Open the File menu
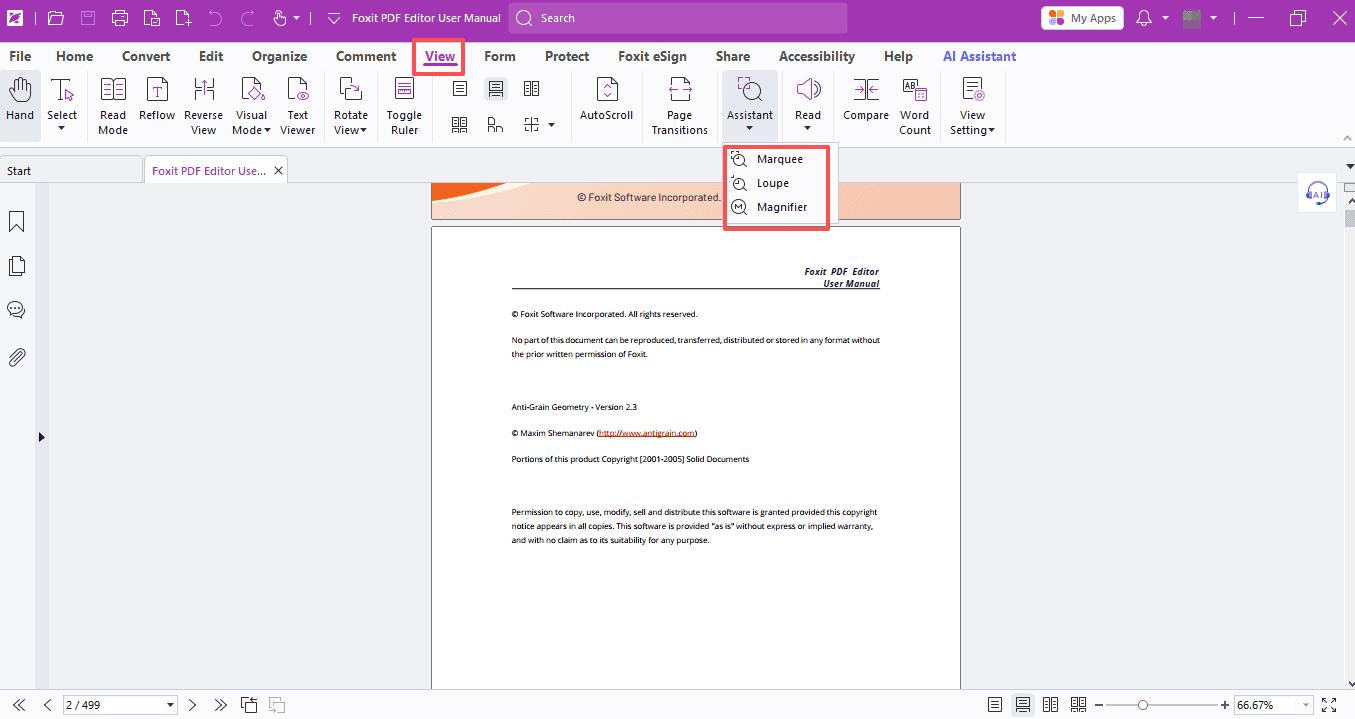 pos(20,56)
